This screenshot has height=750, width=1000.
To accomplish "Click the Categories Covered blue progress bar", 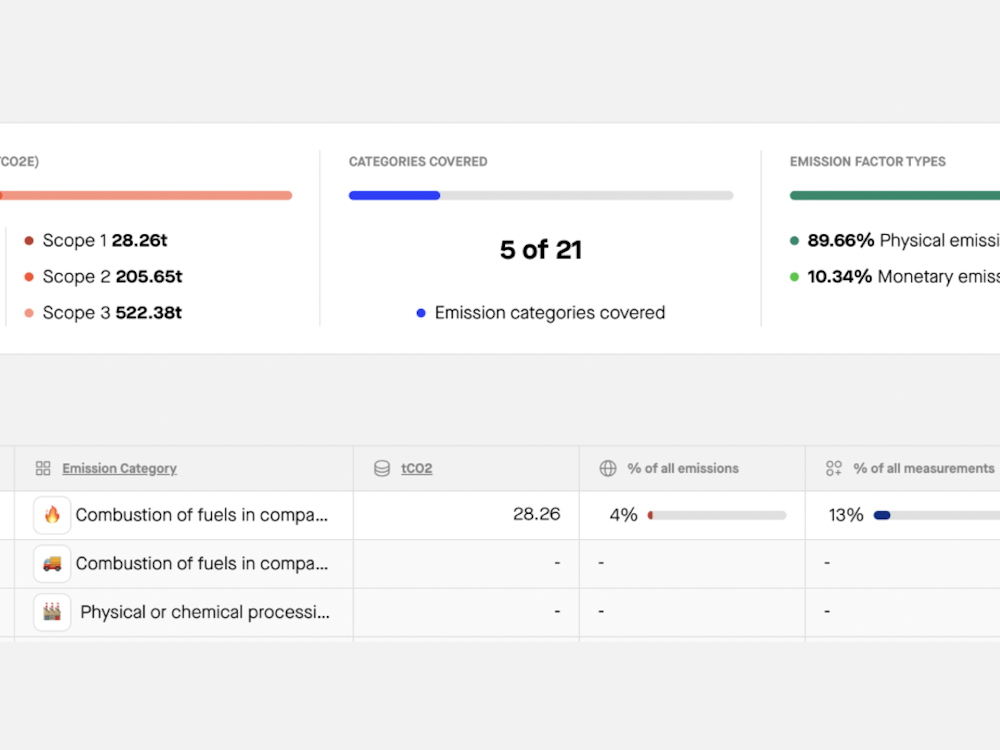I will coord(395,196).
